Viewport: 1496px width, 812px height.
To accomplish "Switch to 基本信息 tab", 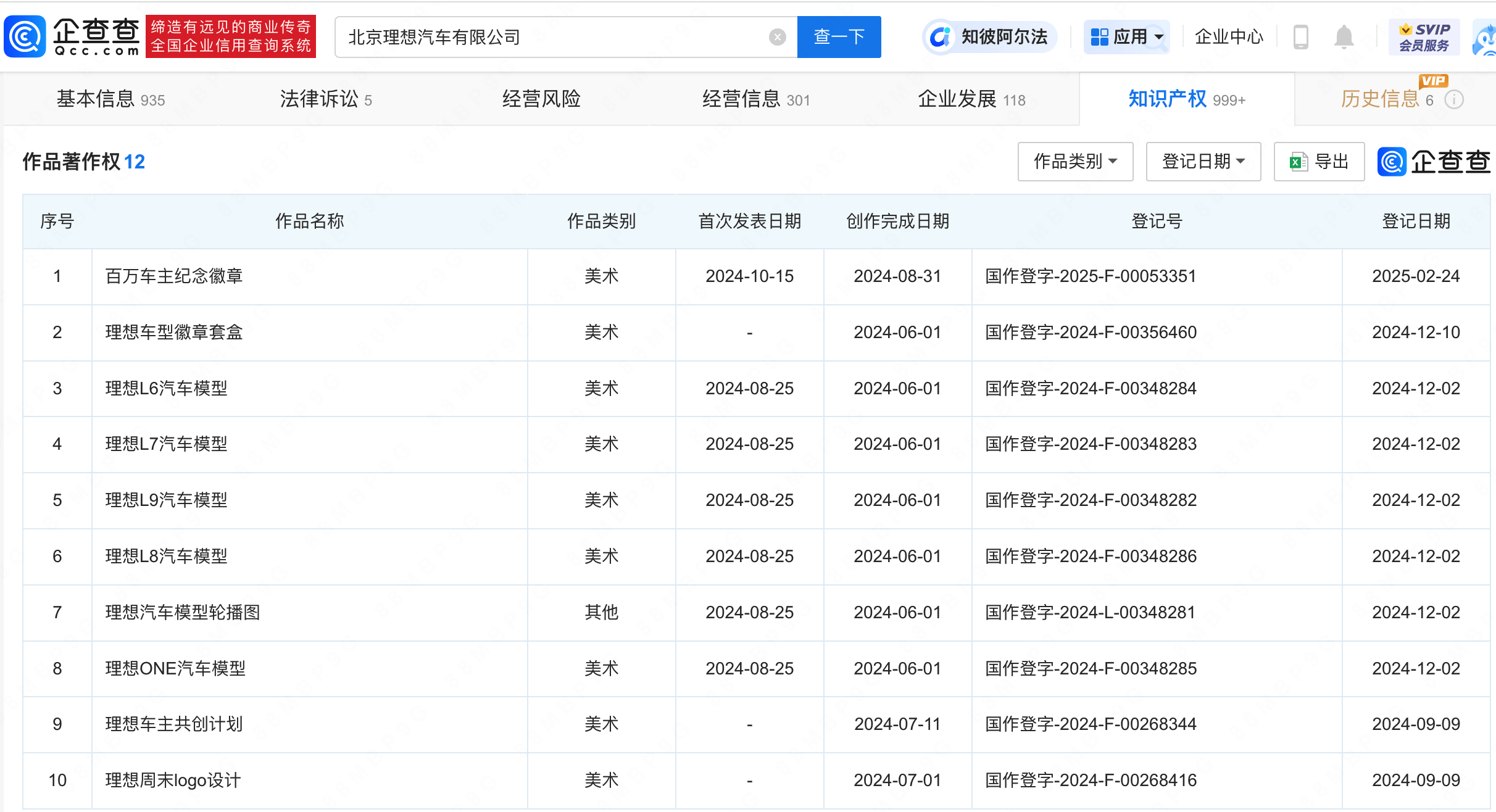I will [x=110, y=99].
